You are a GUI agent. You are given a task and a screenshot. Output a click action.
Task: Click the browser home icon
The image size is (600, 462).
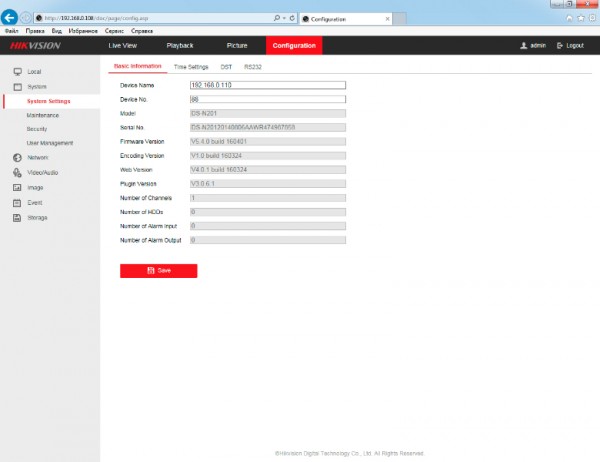coord(569,18)
